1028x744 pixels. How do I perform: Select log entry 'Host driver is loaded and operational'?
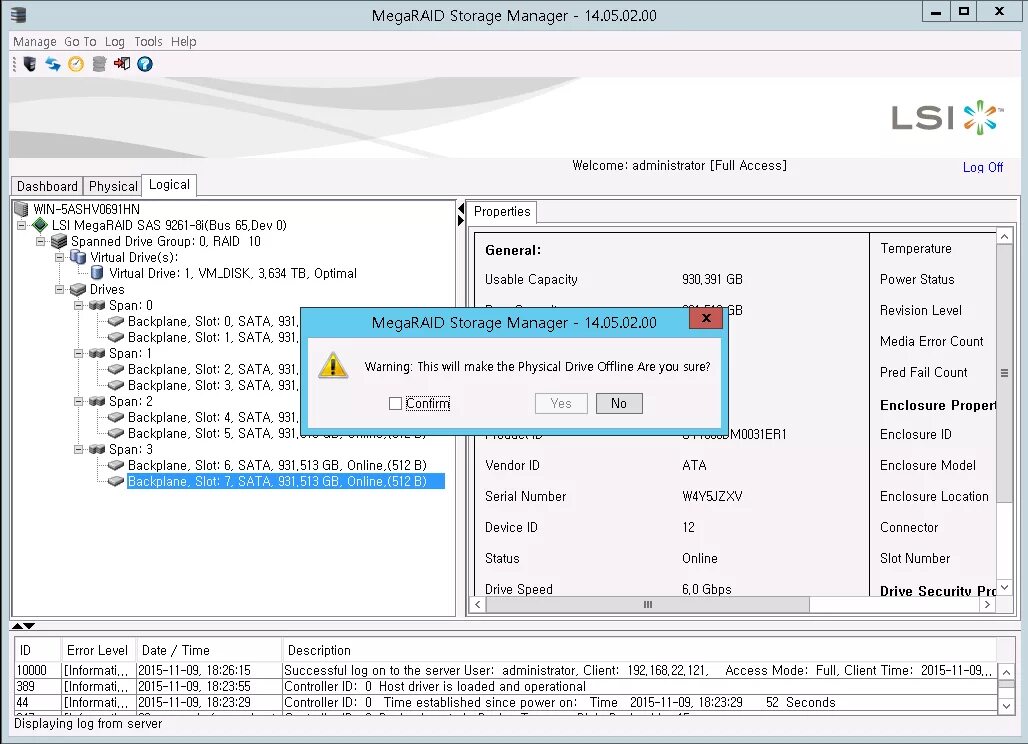click(505, 686)
